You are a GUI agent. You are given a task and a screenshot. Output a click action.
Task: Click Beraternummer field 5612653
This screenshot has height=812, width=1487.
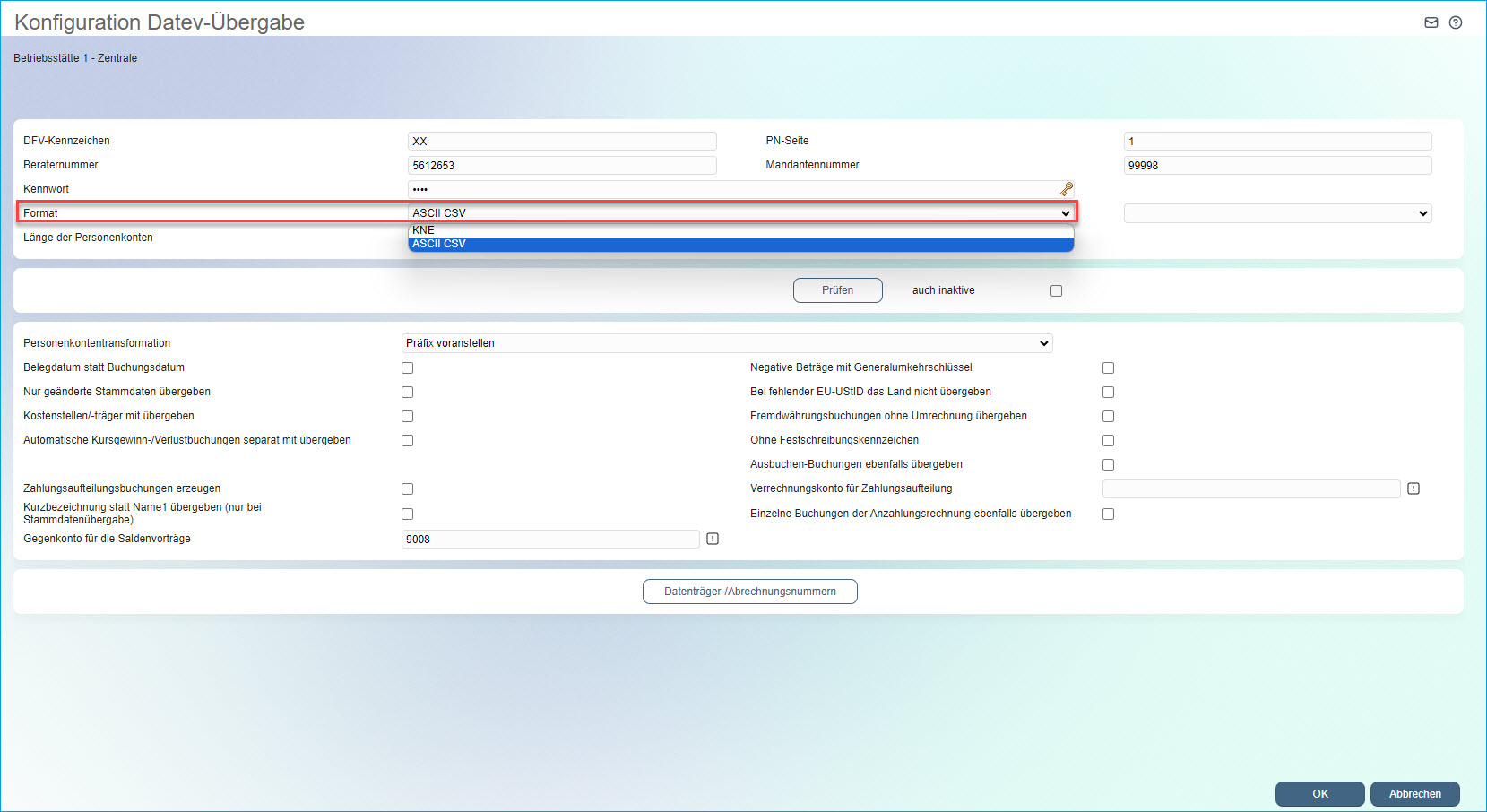pyautogui.click(x=562, y=165)
